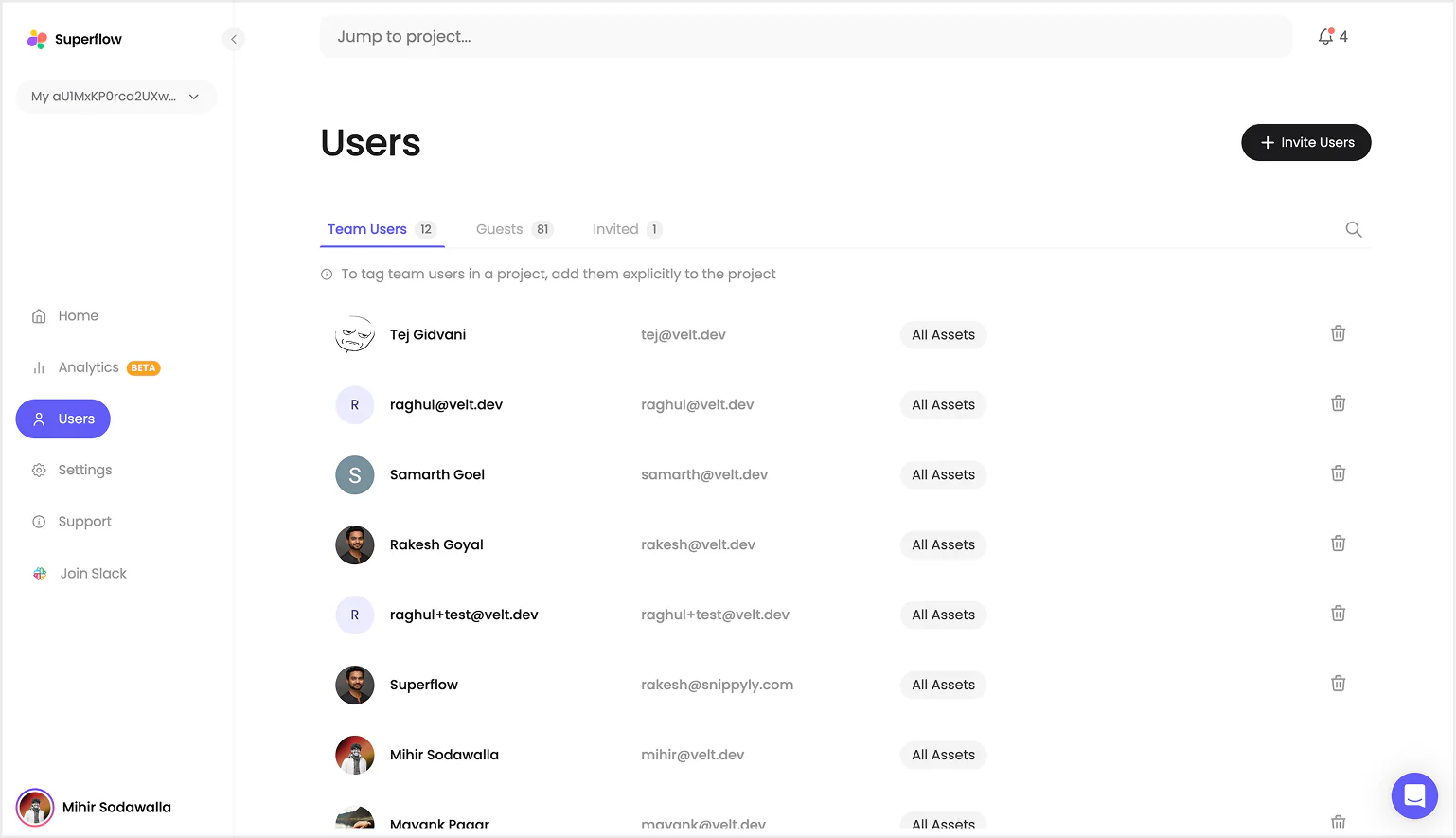Open Support from sidebar
1456x838 pixels.
click(x=85, y=522)
